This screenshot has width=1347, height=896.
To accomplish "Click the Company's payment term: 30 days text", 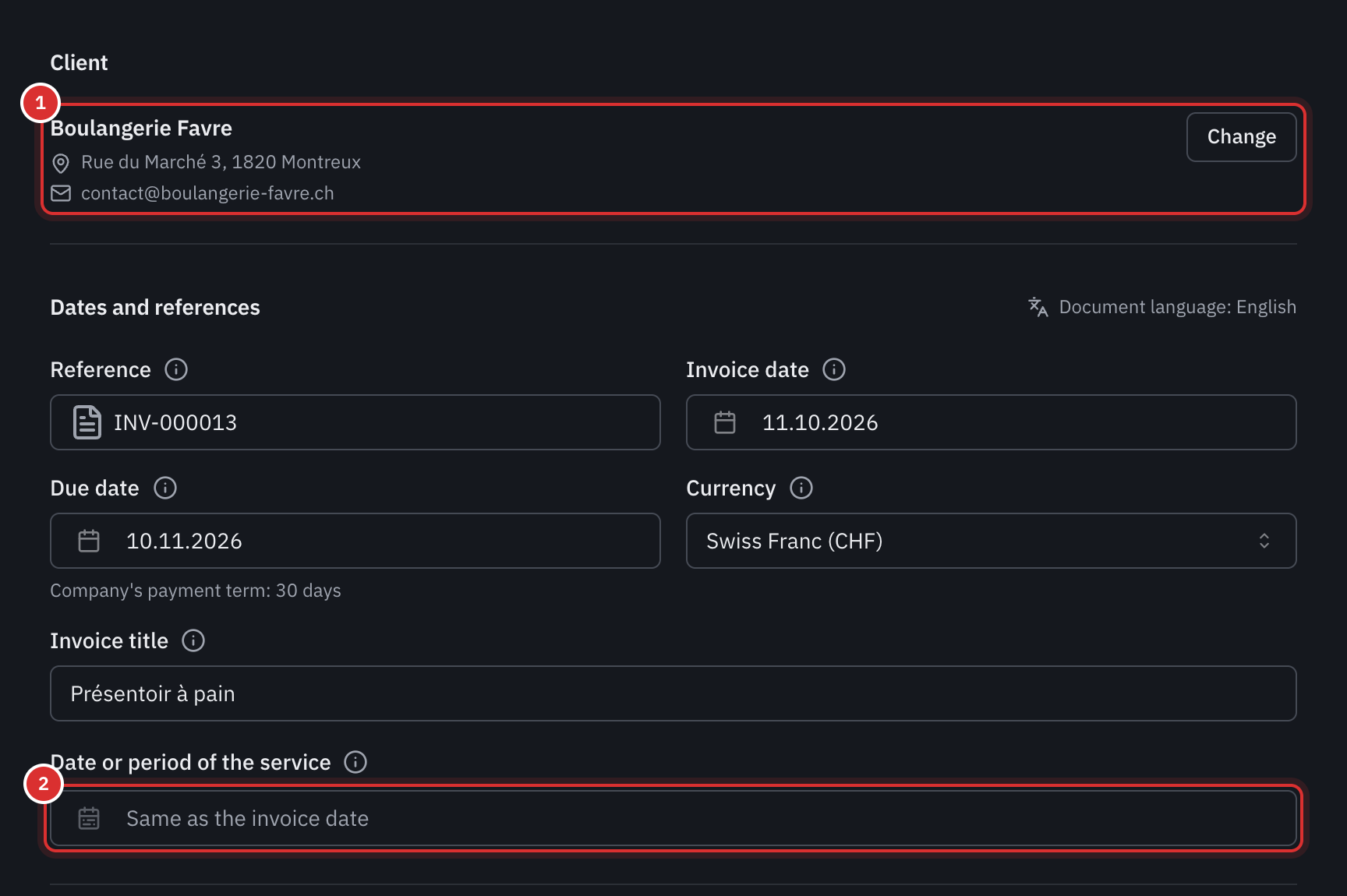I will [196, 591].
